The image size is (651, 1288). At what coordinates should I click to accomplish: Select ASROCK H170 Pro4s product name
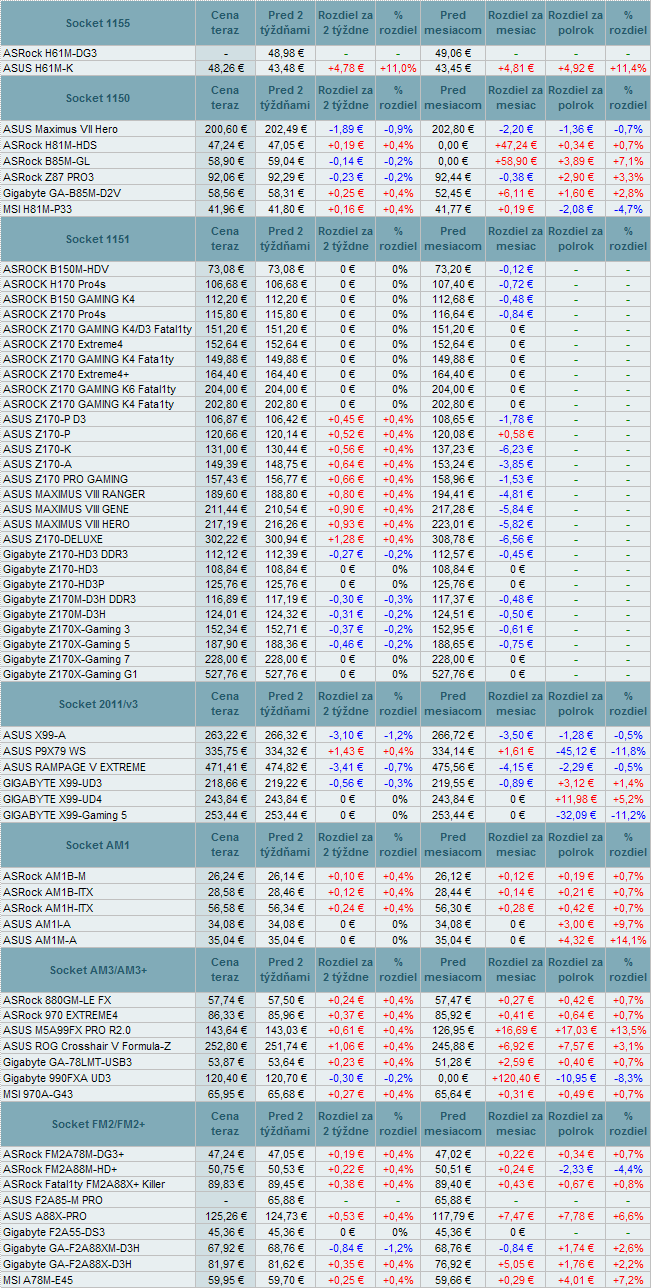[55, 284]
